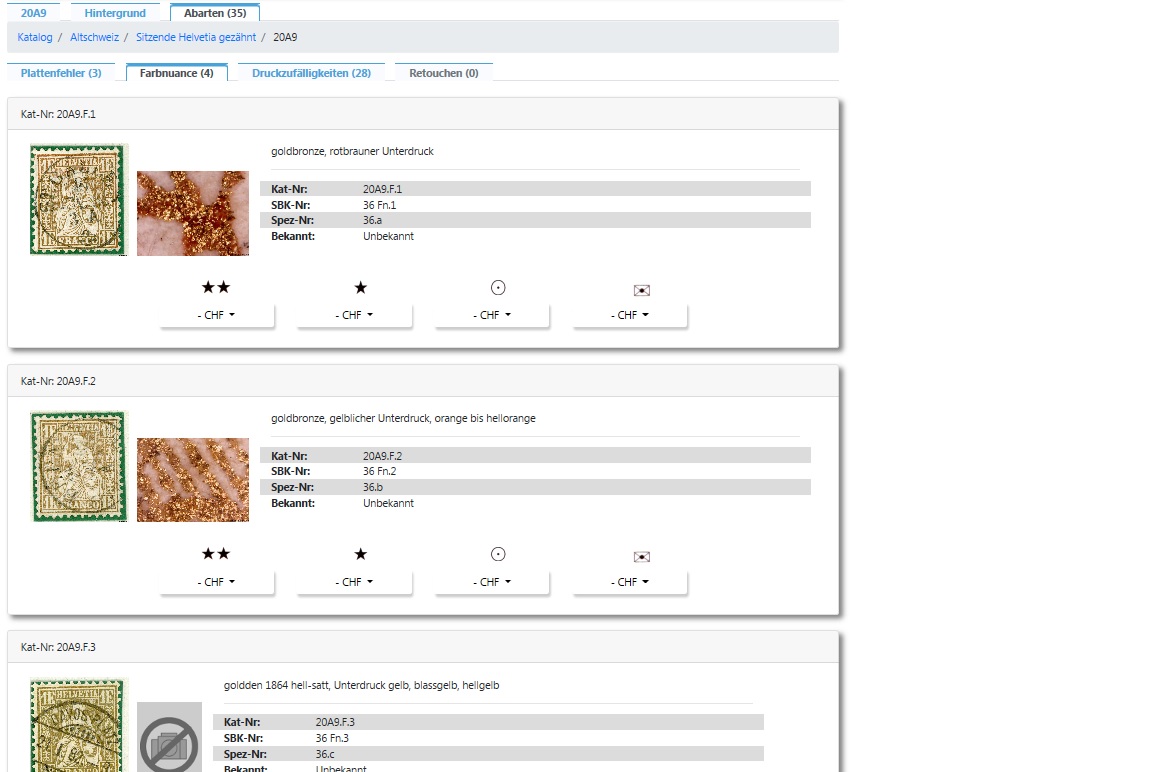Click the double-star mint icon in 20A9.F.1

[216, 288]
